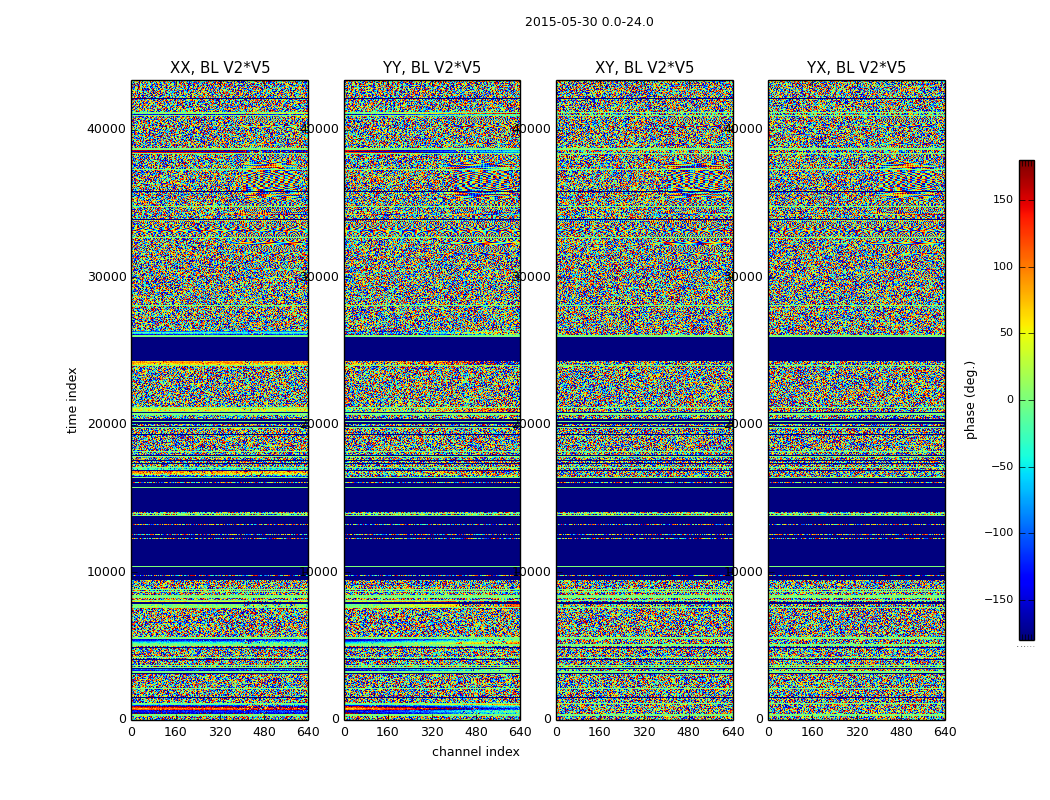Viewport: 1050px width, 800px height.
Task: Click the −50 tick label on the colorbar
Action: tap(1000, 467)
